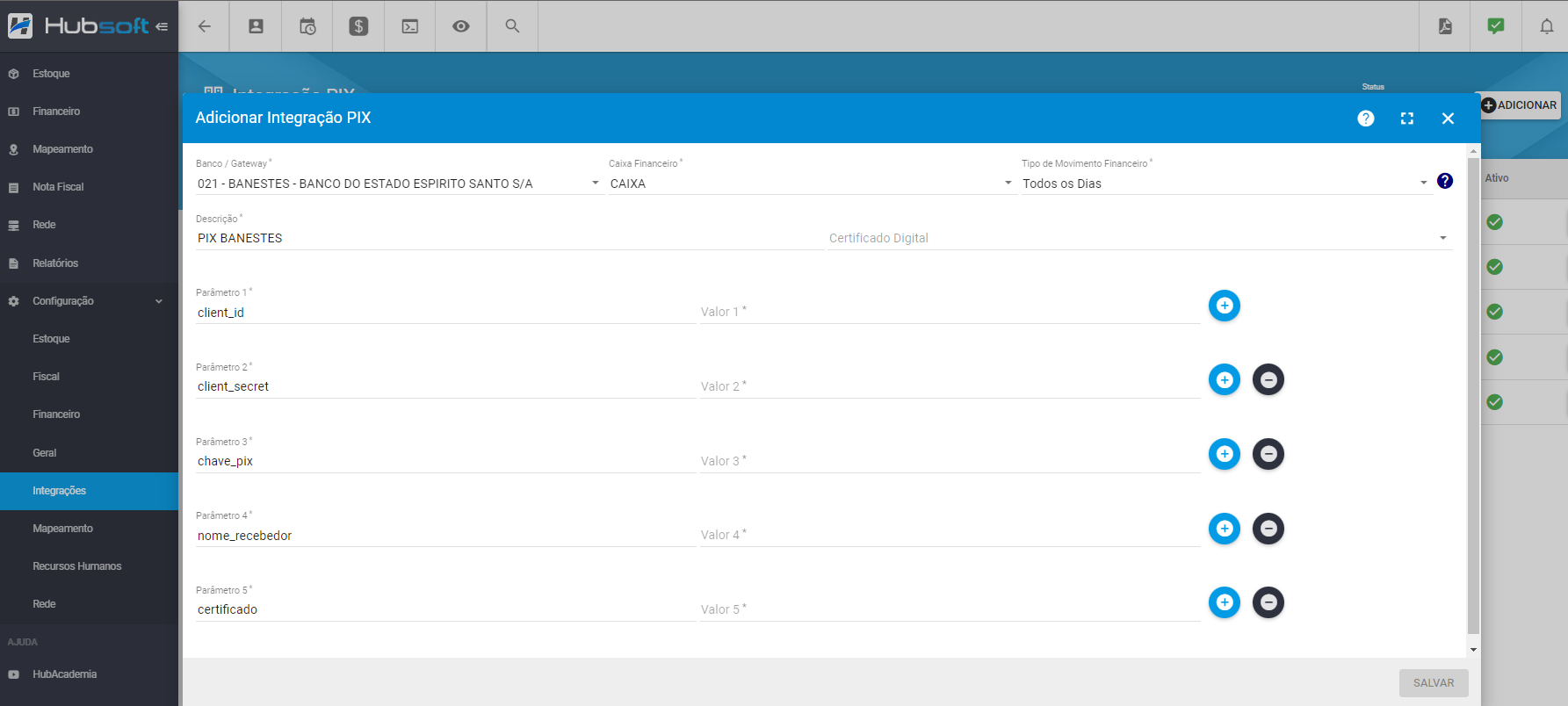Click the eye view toolbar icon
1568x706 pixels.
461,26
